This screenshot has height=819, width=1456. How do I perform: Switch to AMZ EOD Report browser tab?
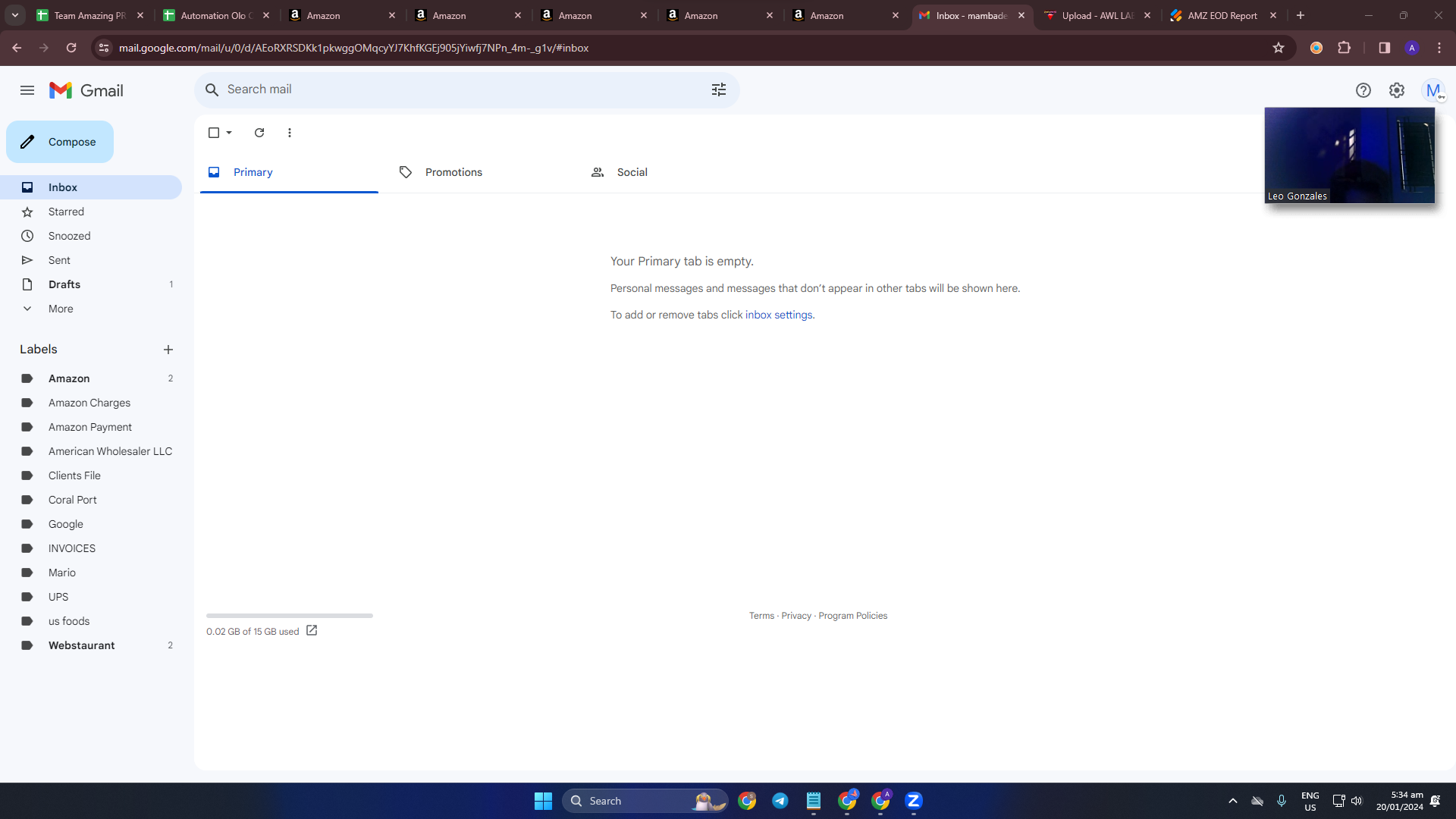point(1222,15)
